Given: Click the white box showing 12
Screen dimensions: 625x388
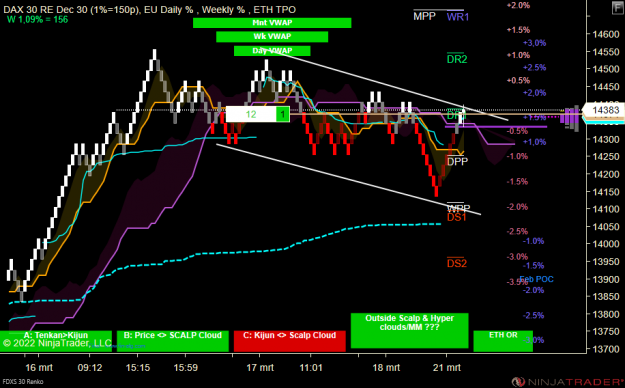Looking at the screenshot, I should (x=251, y=114).
